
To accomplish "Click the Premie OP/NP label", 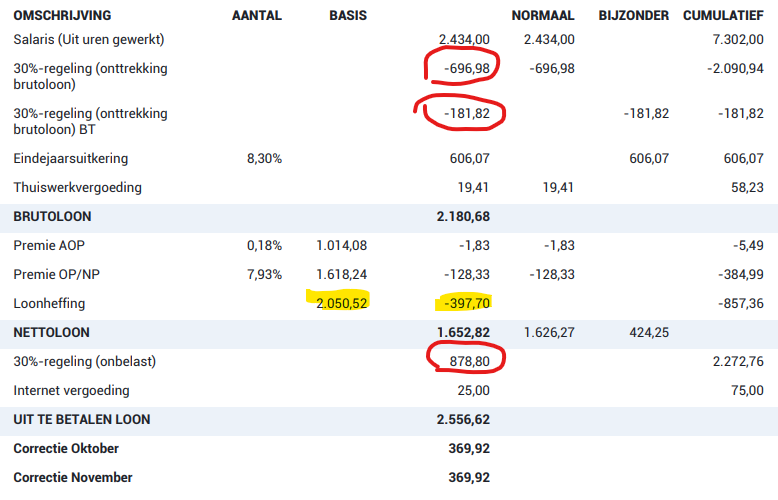I will tap(57, 275).
